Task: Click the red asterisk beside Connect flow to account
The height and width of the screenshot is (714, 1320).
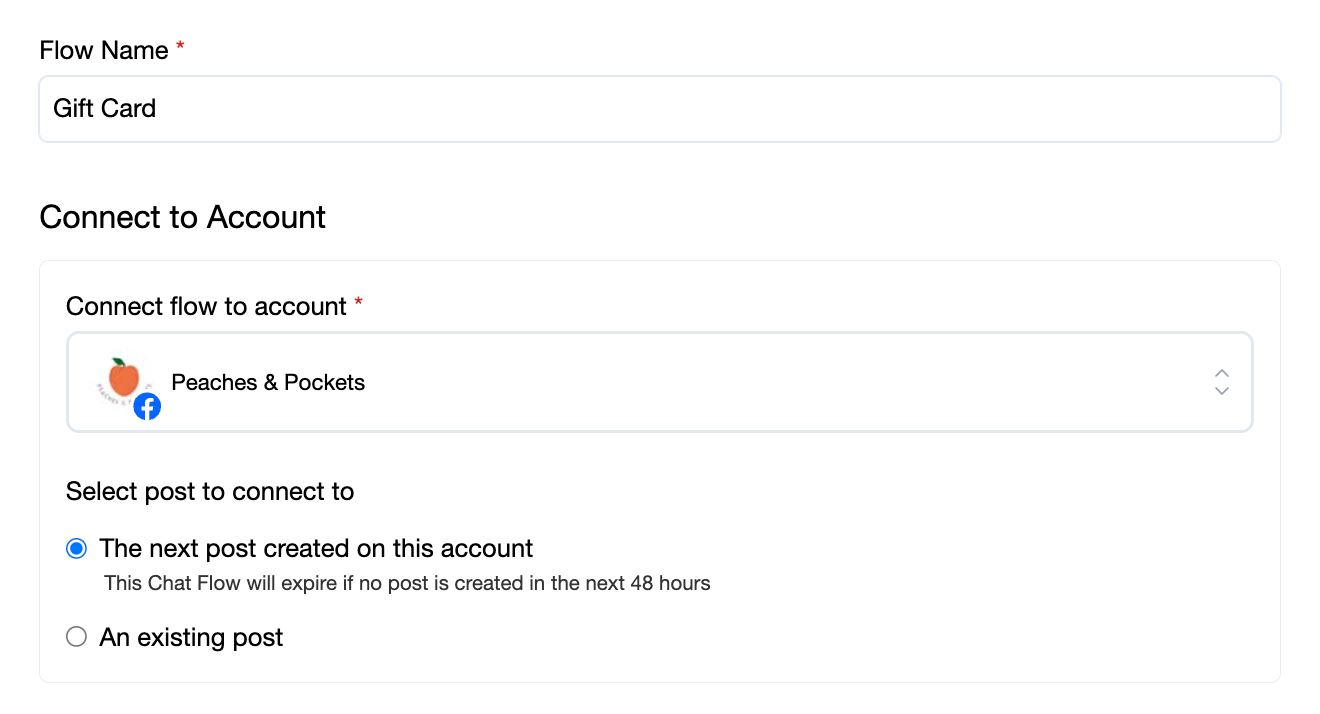Action: 358,303
